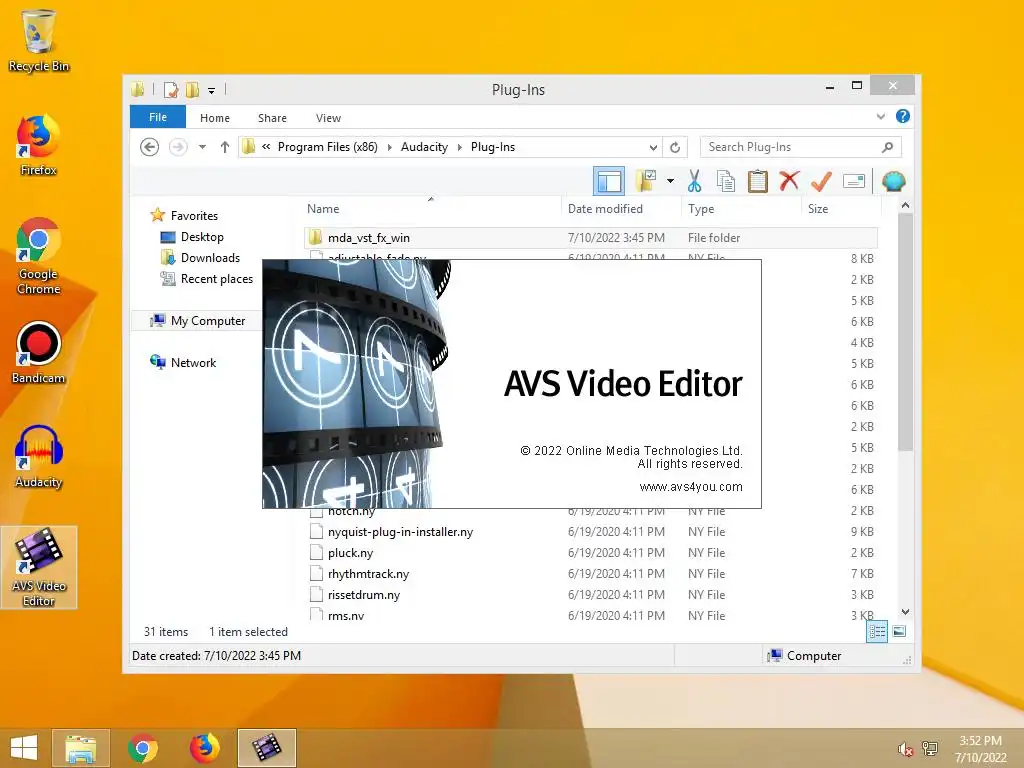The width and height of the screenshot is (1024, 768).
Task: Open the View ribbon tab
Action: click(328, 118)
